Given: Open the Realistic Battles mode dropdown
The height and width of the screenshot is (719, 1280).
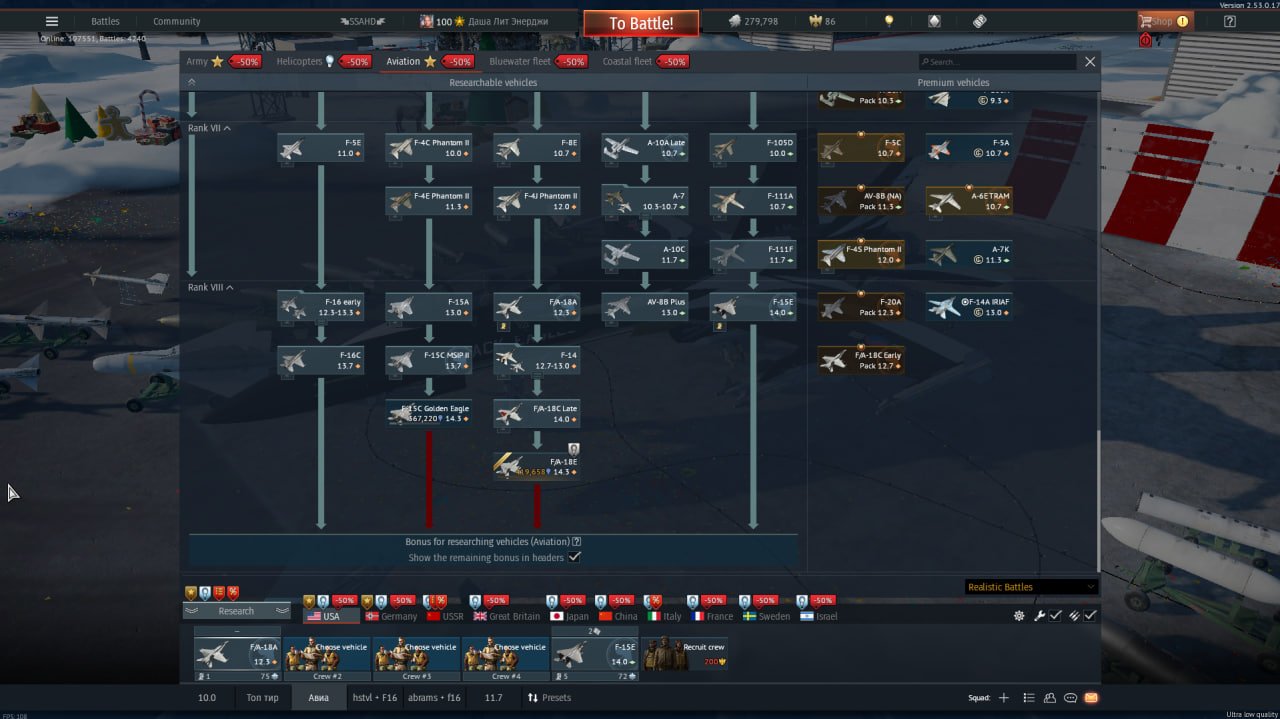Looking at the screenshot, I should click(1030, 587).
